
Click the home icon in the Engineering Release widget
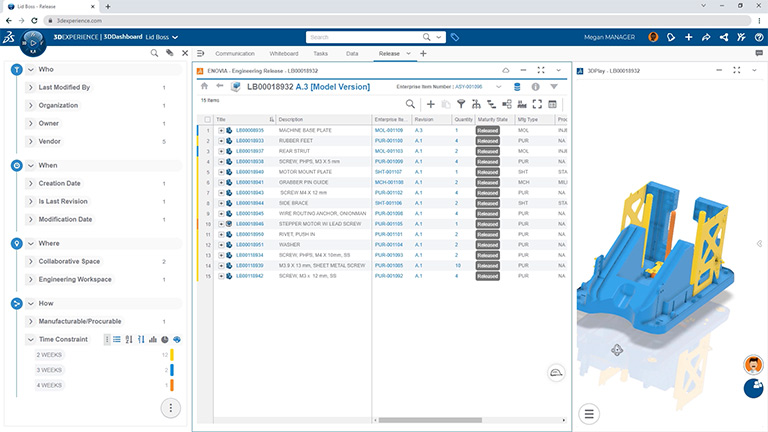point(204,86)
